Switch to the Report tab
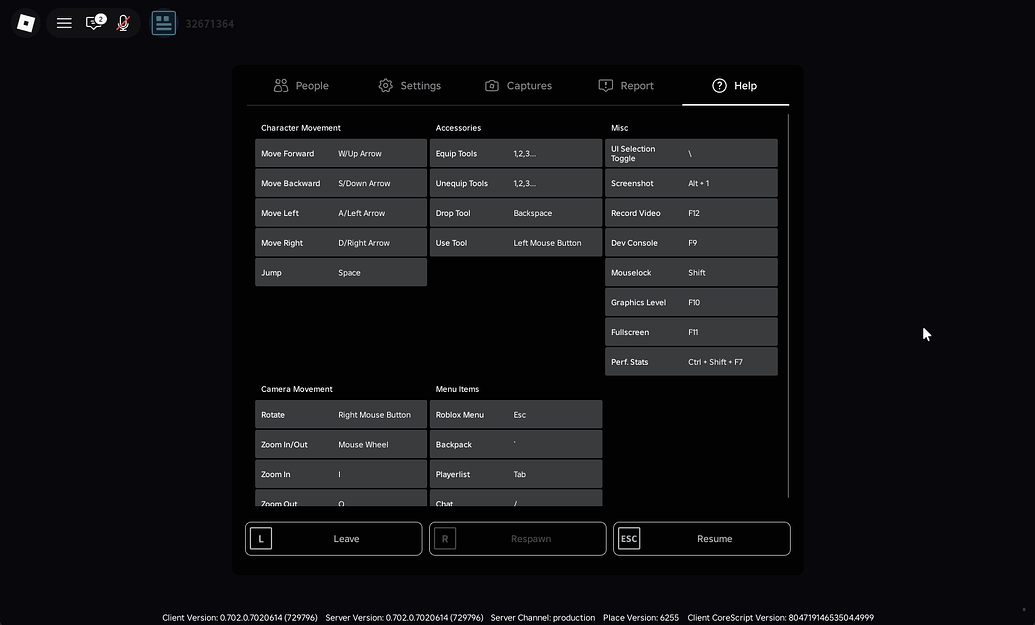The image size is (1035, 625). tap(626, 86)
